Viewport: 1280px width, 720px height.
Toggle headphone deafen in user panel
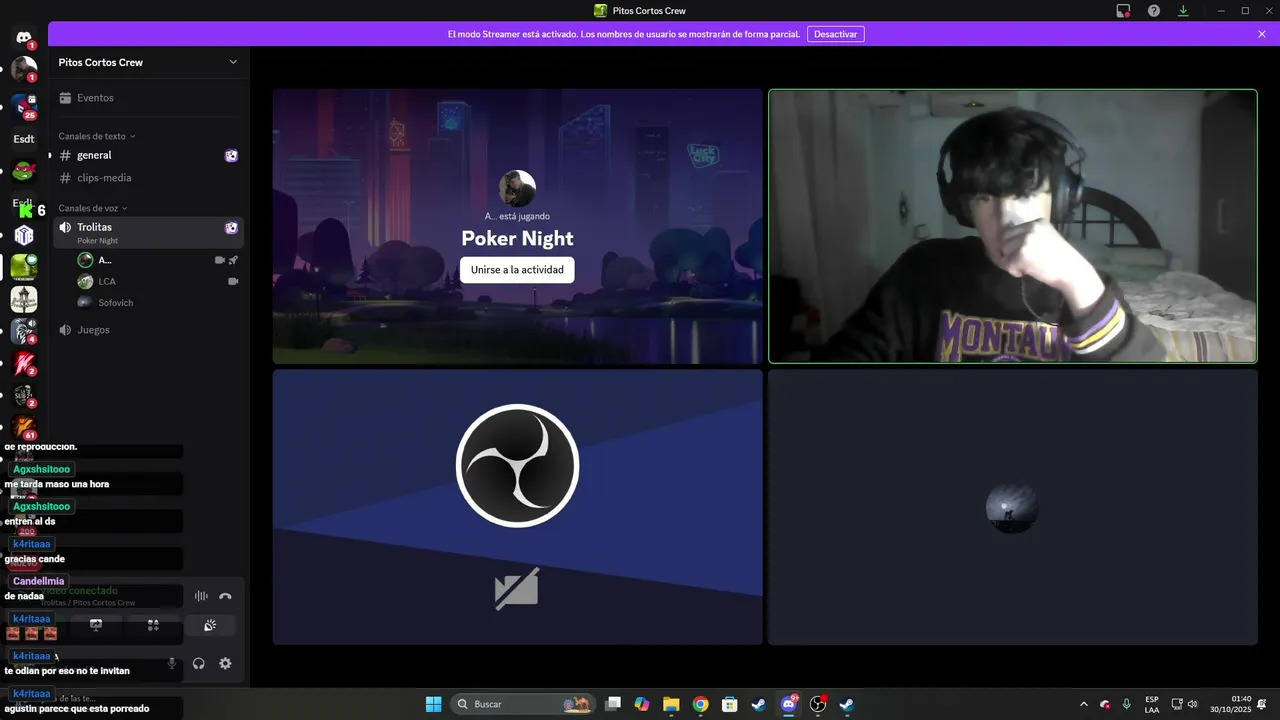[199, 663]
